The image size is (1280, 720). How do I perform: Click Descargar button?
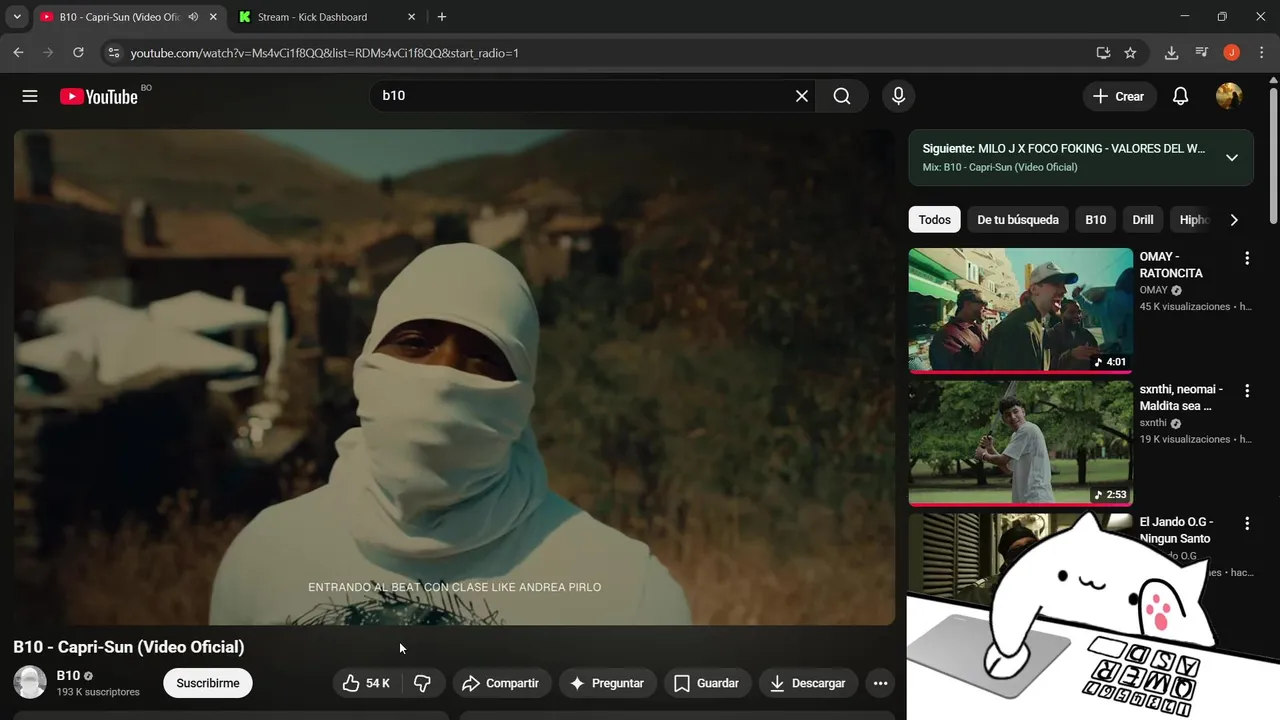(808, 683)
